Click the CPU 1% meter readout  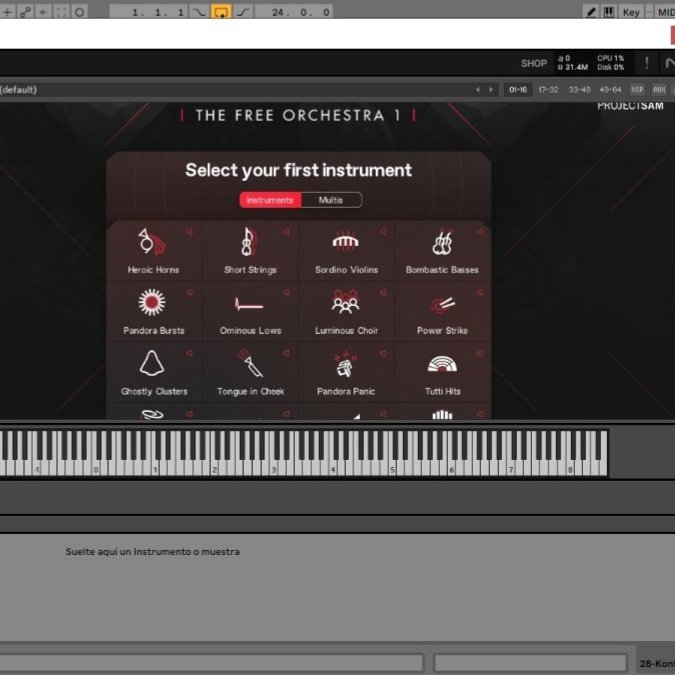610,58
